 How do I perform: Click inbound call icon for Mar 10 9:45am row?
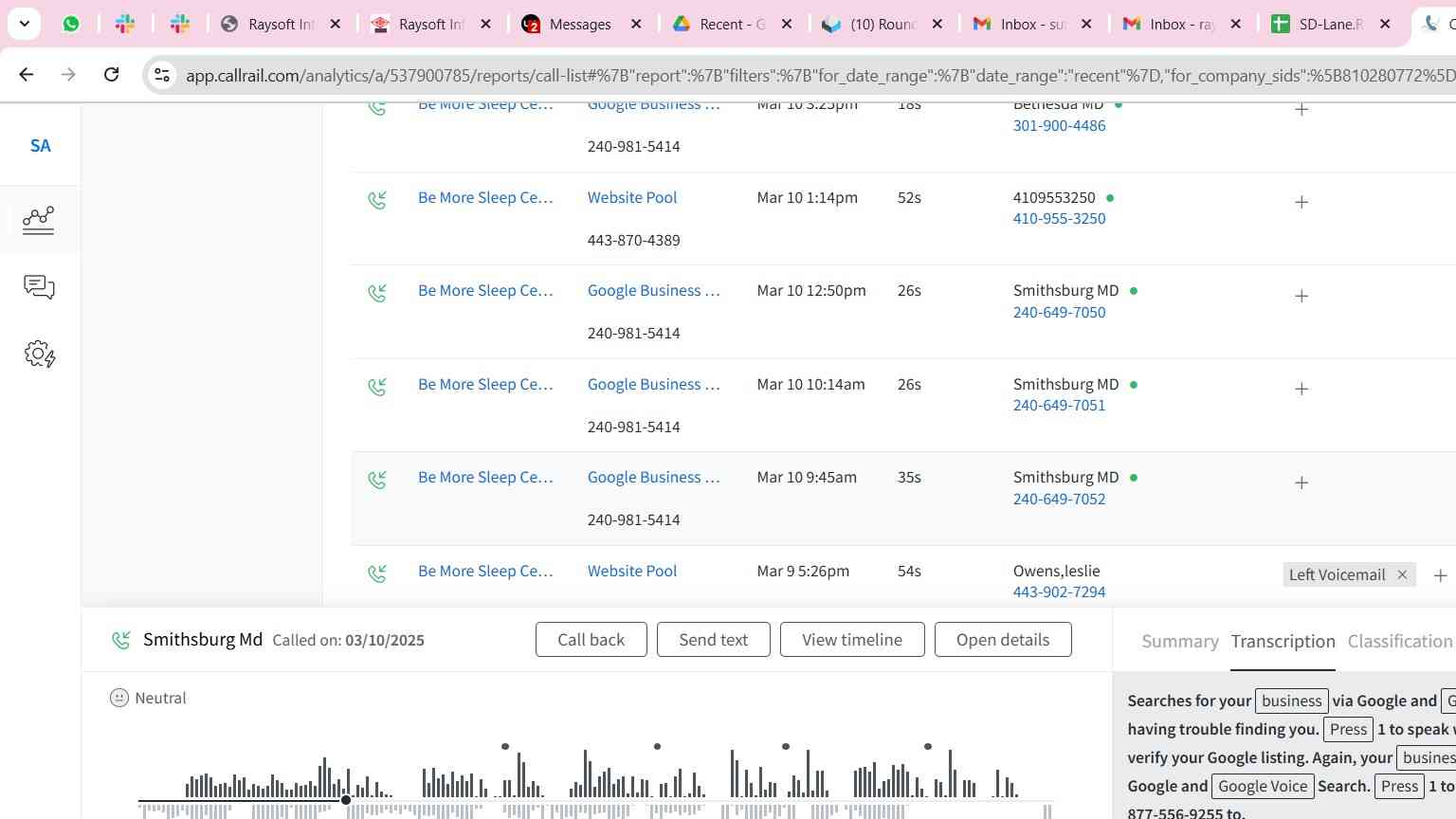pos(377,480)
